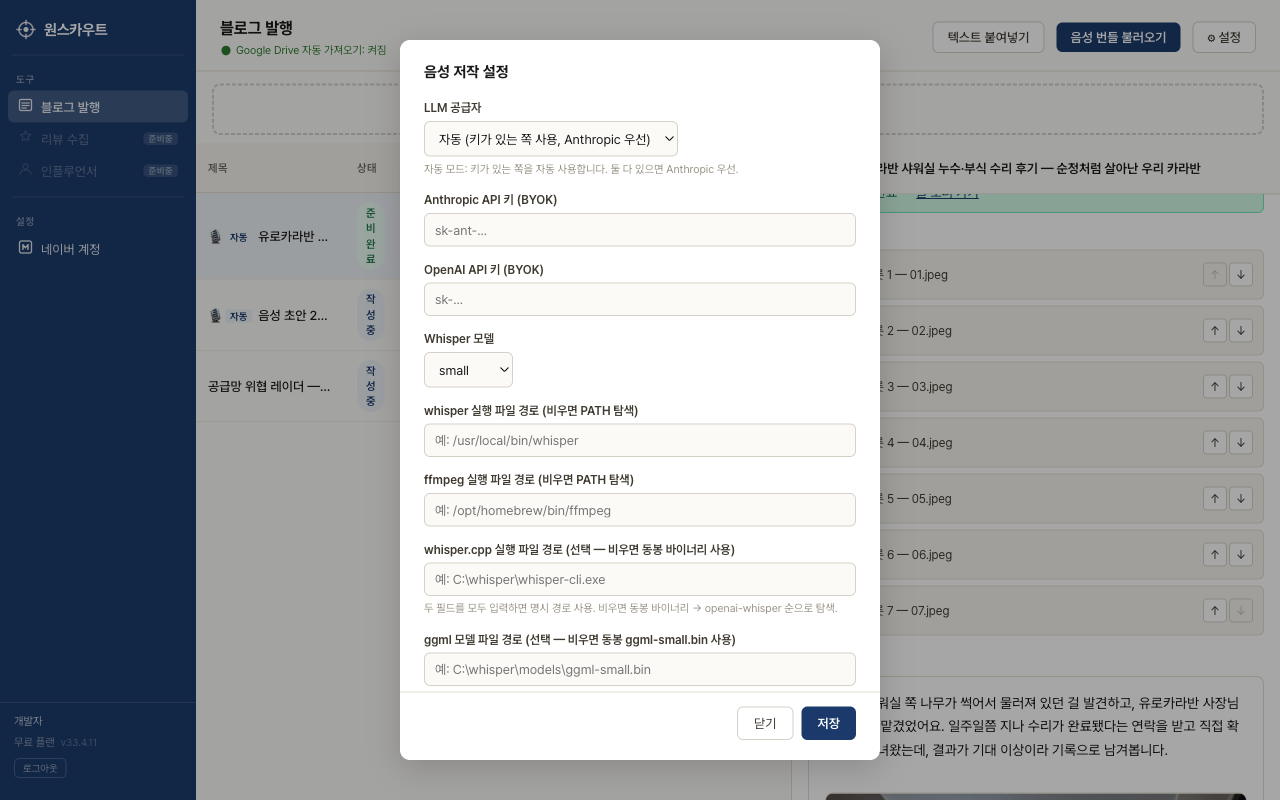Open 설정 button at top right
Image resolution: width=1280 pixels, height=800 pixels.
tap(1224, 37)
